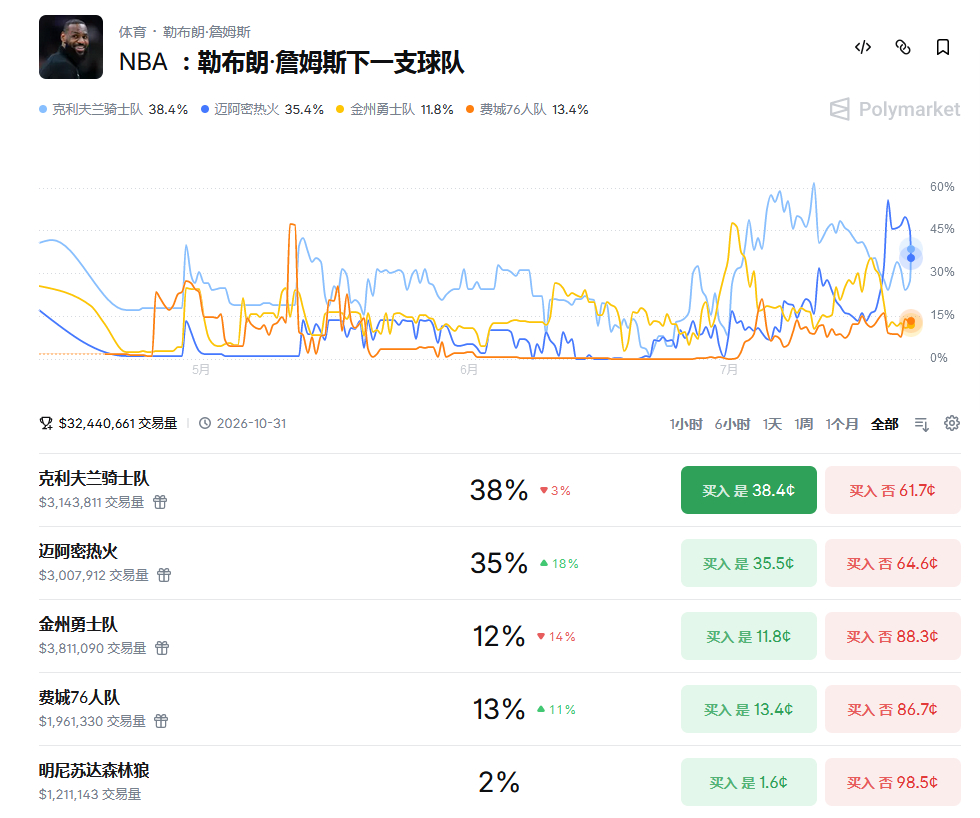Image resolution: width=980 pixels, height=818 pixels.
Task: Buy No on Cavaliers at 61.7¢
Action: 892,490
